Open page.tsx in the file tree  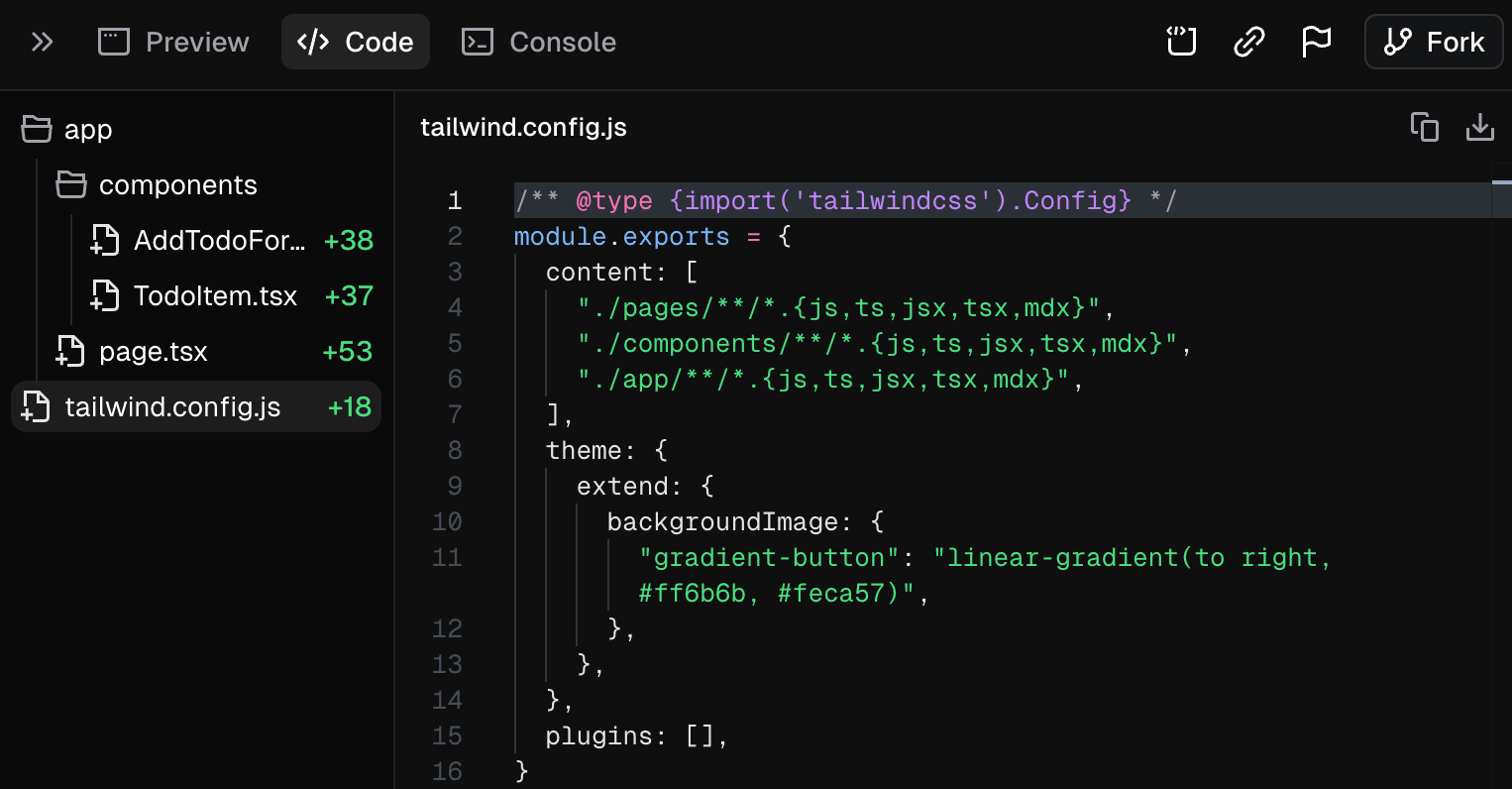[x=154, y=352]
